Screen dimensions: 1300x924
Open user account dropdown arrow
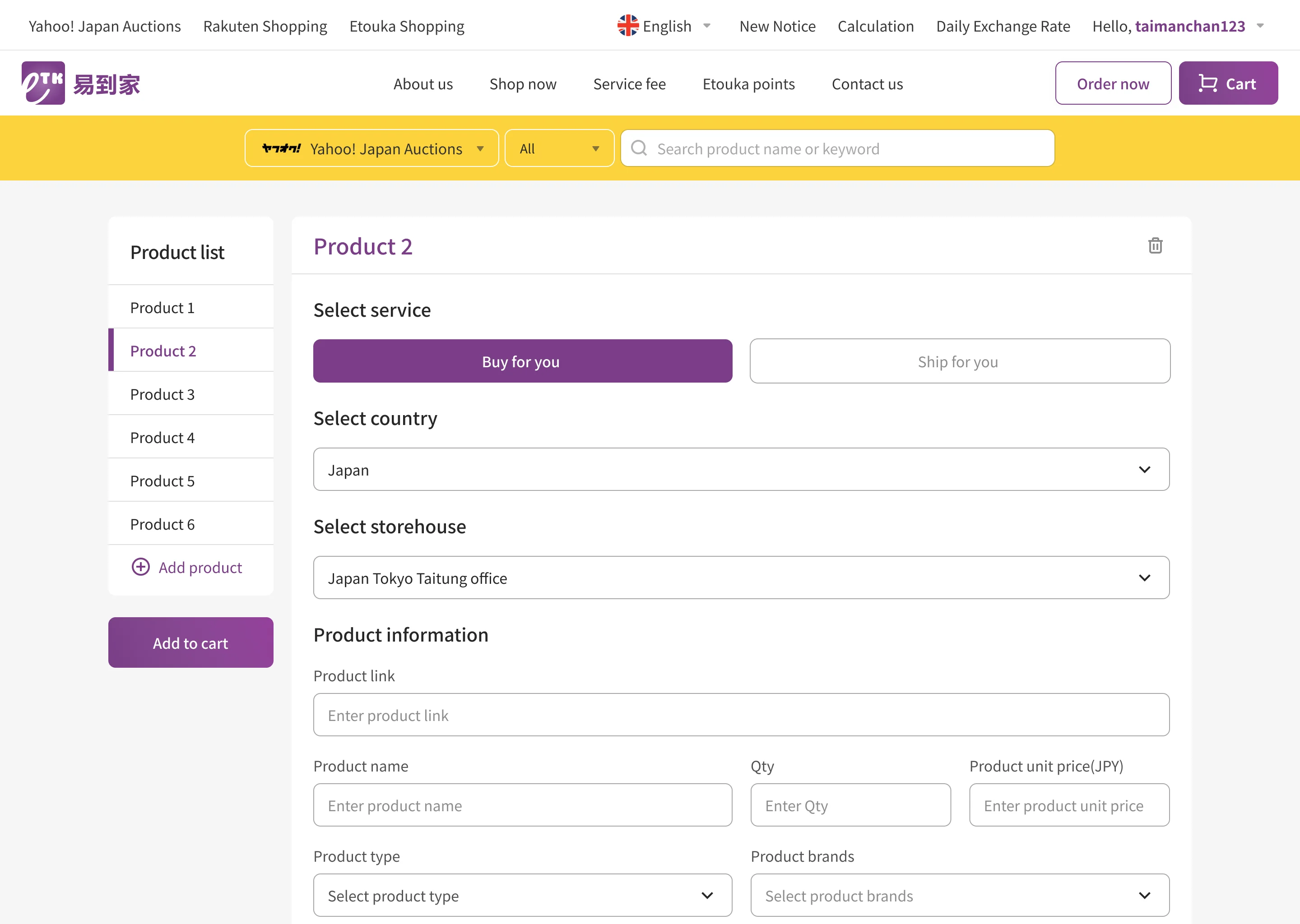[x=1259, y=26]
